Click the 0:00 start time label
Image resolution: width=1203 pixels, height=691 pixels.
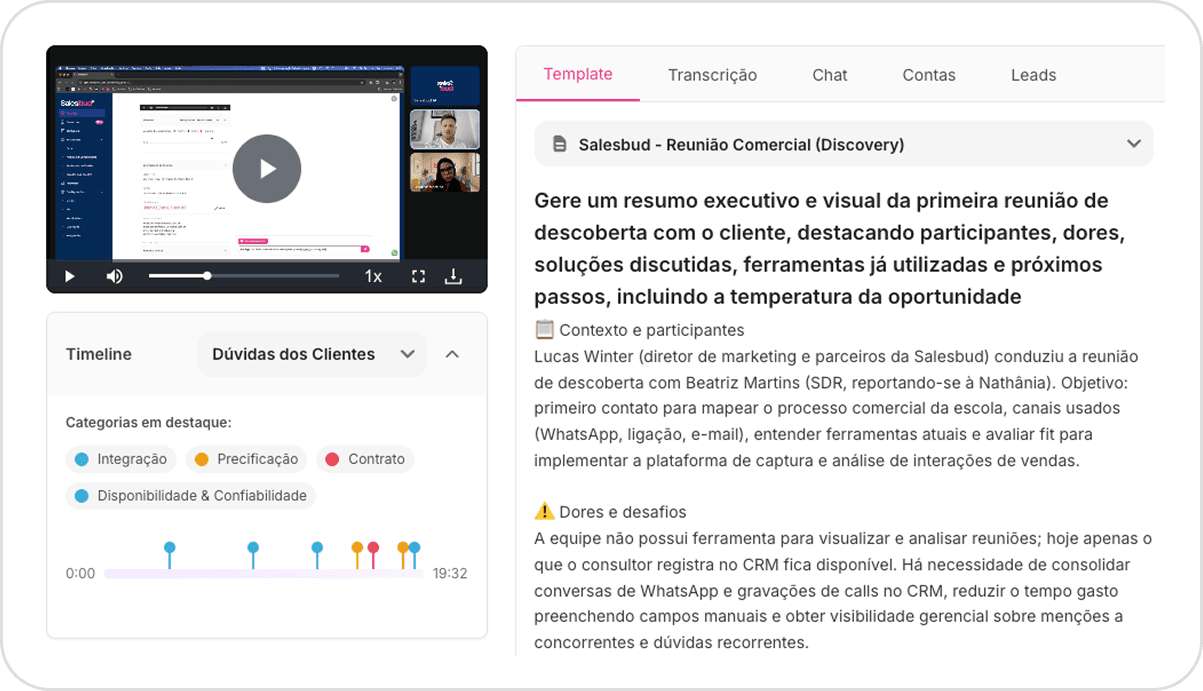[x=81, y=574]
